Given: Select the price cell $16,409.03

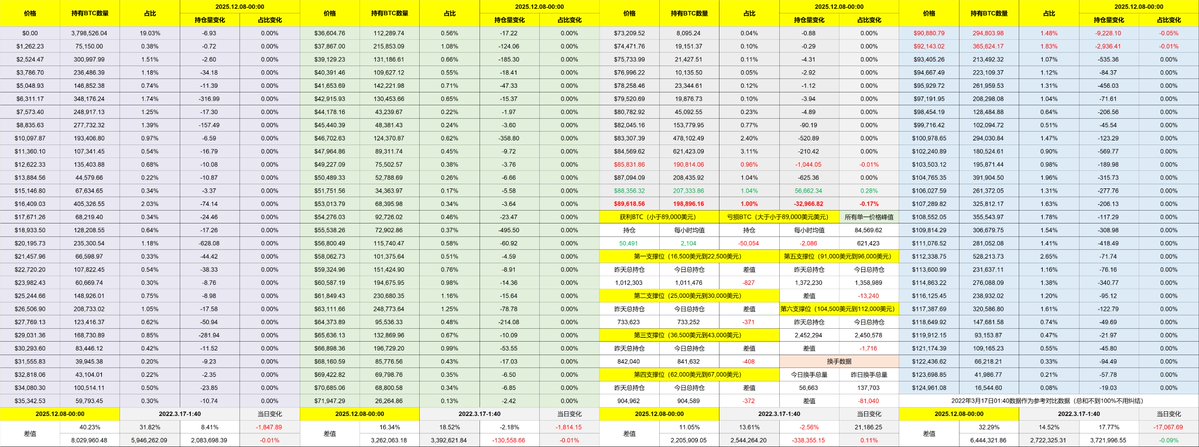Looking at the screenshot, I should [29, 205].
